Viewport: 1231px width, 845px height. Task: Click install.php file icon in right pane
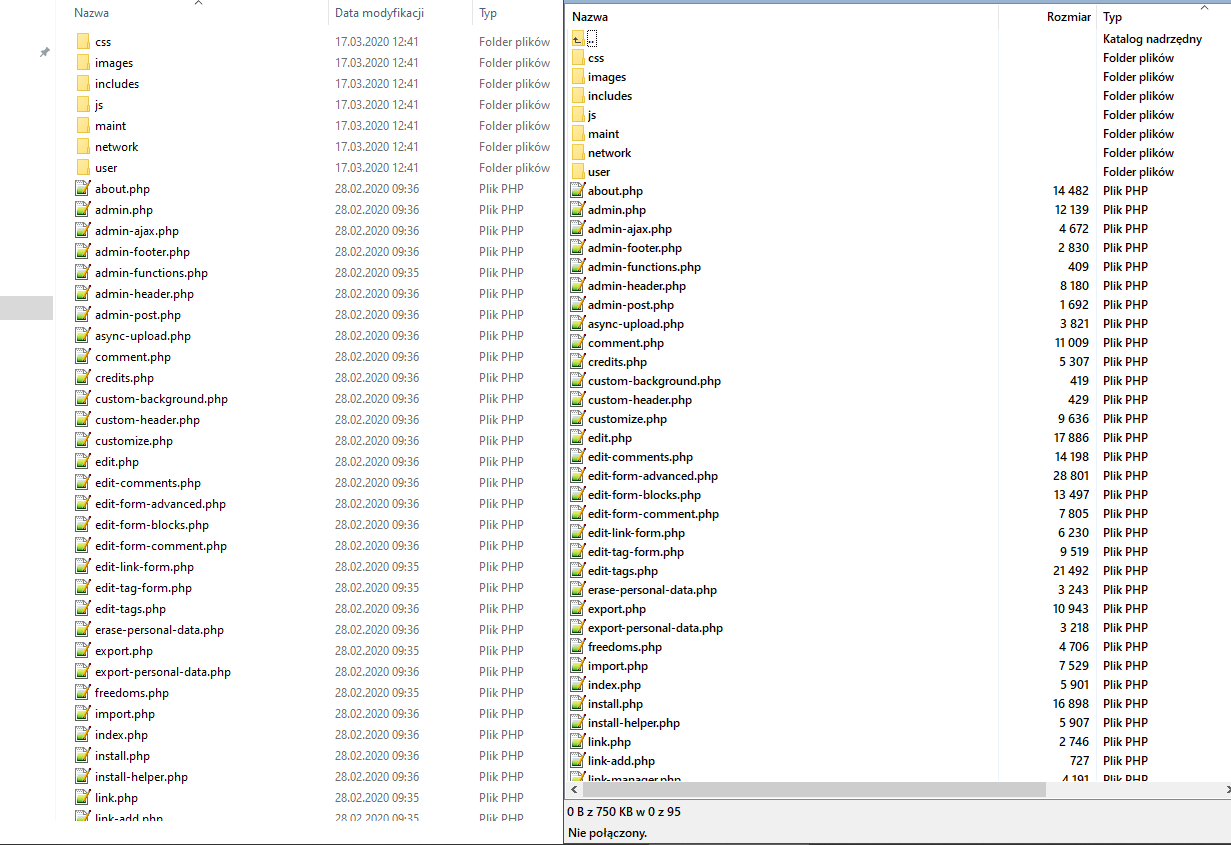pyautogui.click(x=578, y=704)
